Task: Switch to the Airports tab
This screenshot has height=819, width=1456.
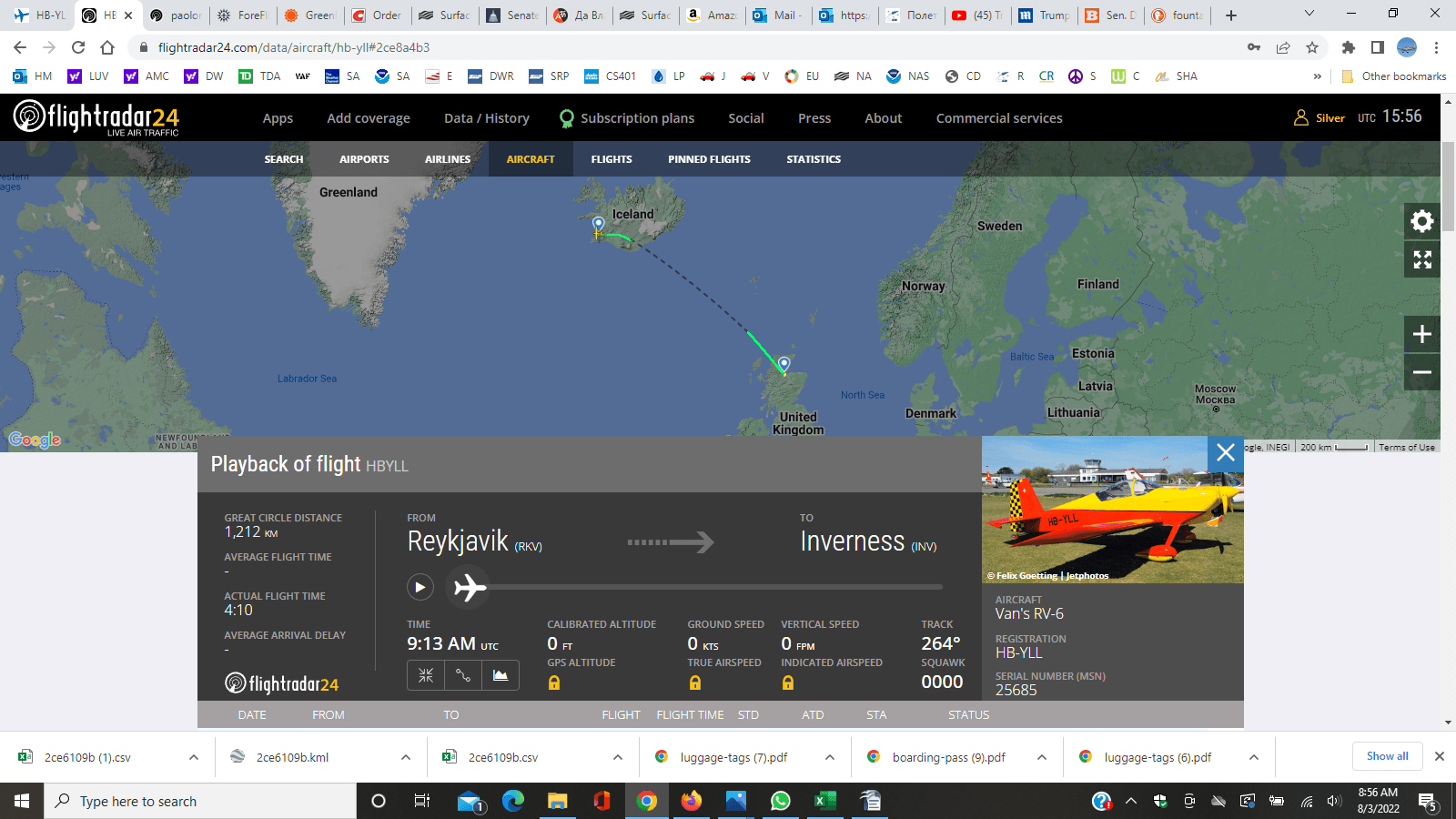Action: click(364, 159)
